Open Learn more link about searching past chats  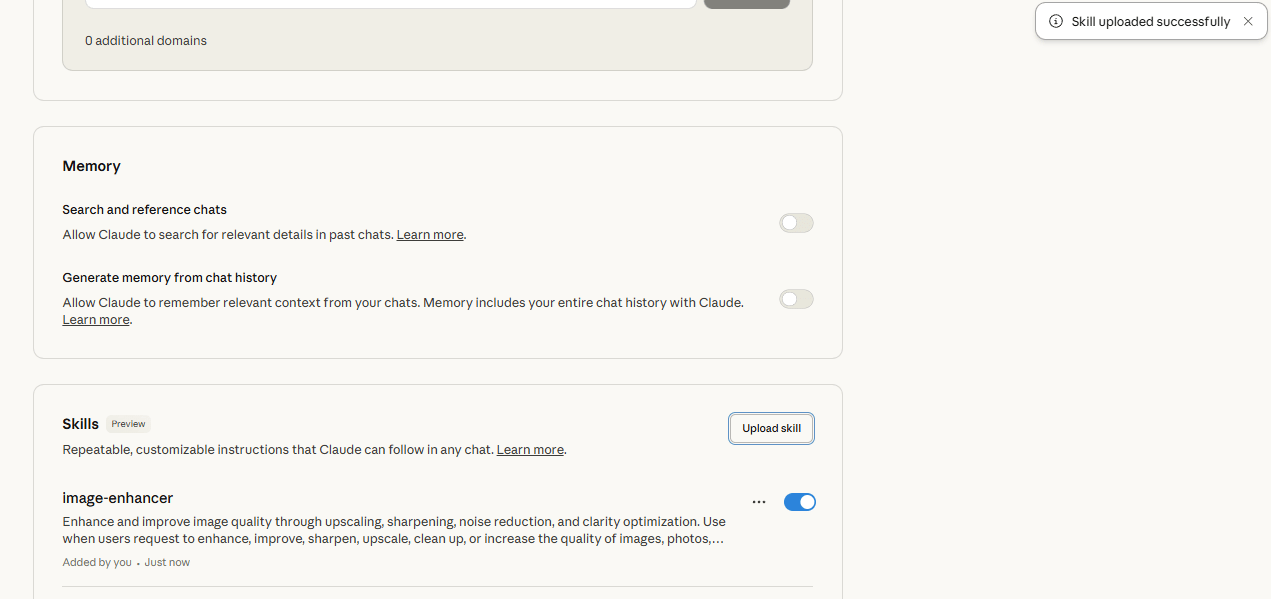(430, 235)
